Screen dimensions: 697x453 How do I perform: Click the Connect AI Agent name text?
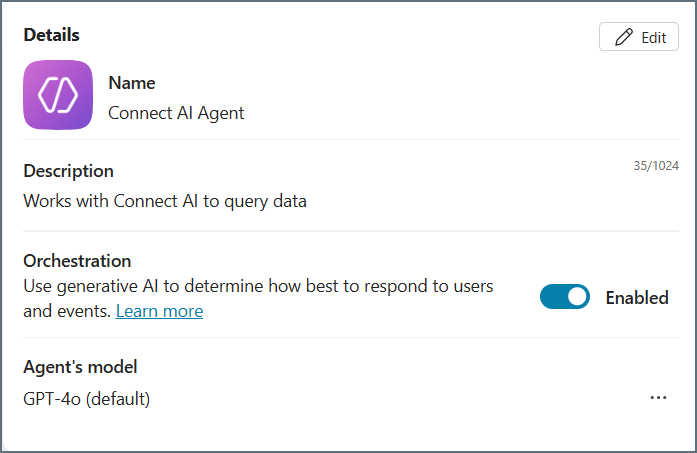coord(176,113)
